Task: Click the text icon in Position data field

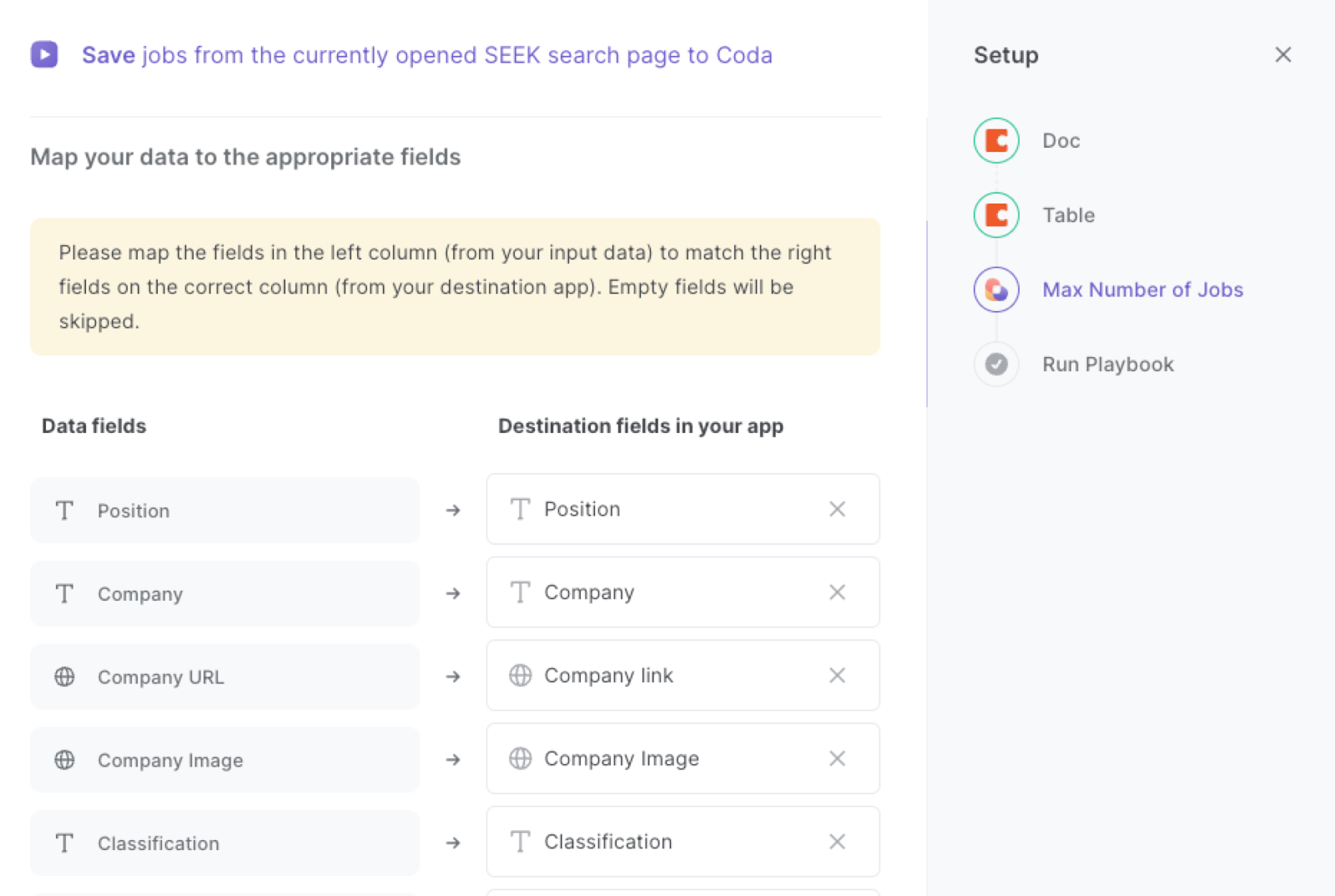Action: [x=64, y=511]
